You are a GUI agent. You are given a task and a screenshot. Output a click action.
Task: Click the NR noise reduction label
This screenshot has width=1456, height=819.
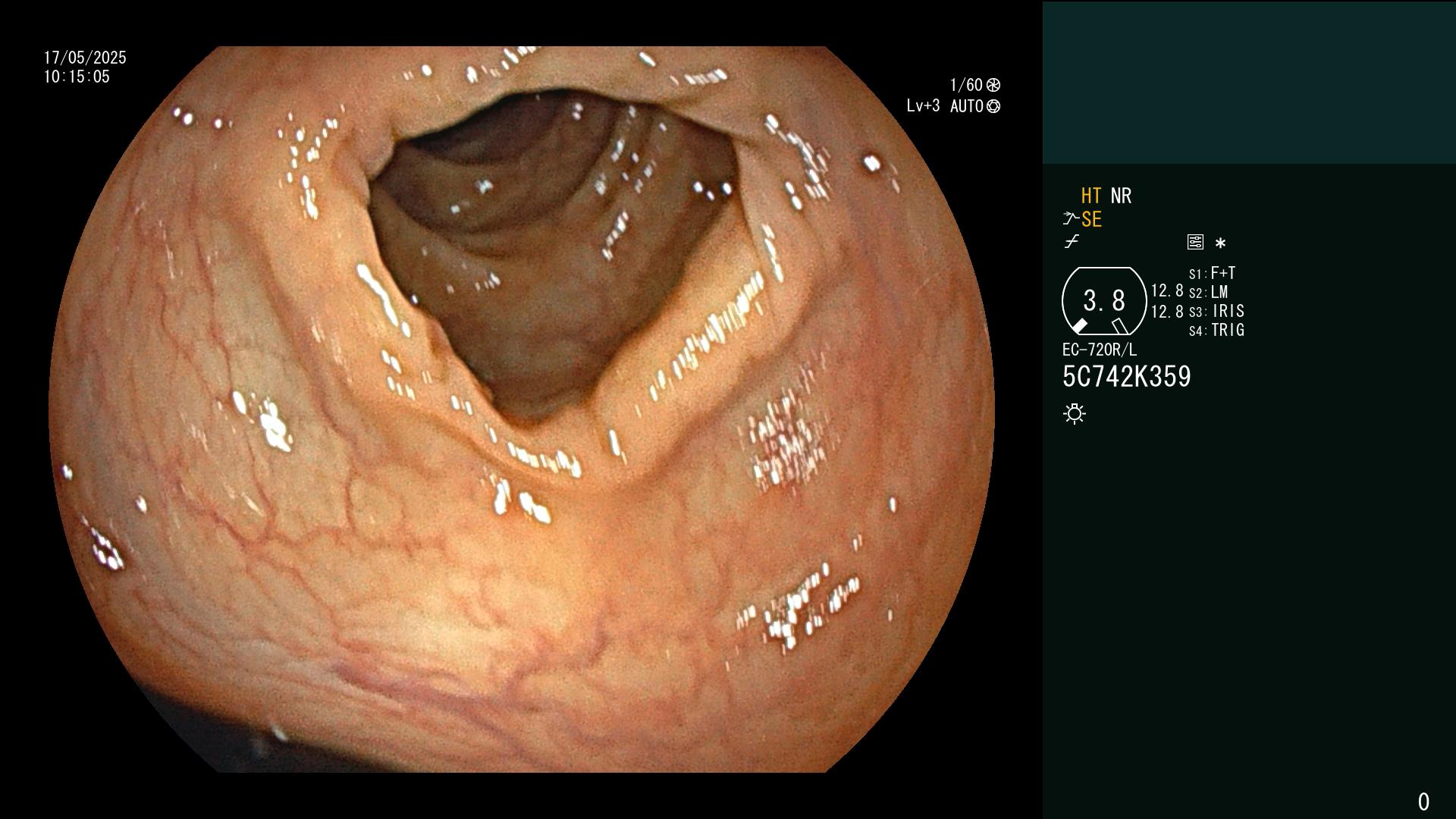[1121, 196]
